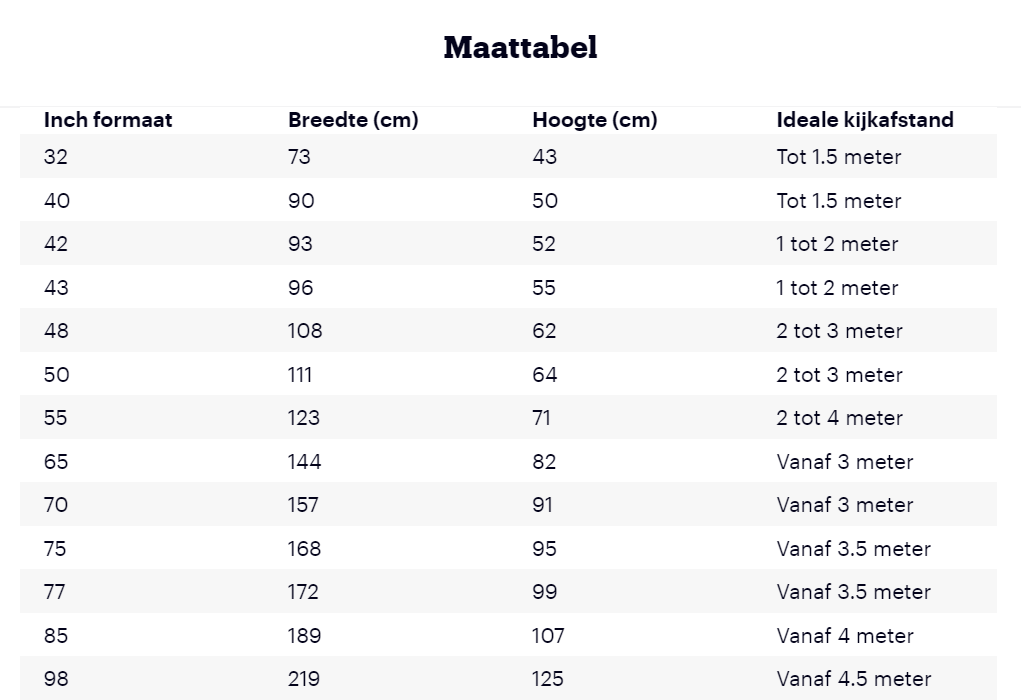The height and width of the screenshot is (700, 1021).
Task: Click height value 52 in the 42 inch row
Action: pyautogui.click(x=544, y=244)
